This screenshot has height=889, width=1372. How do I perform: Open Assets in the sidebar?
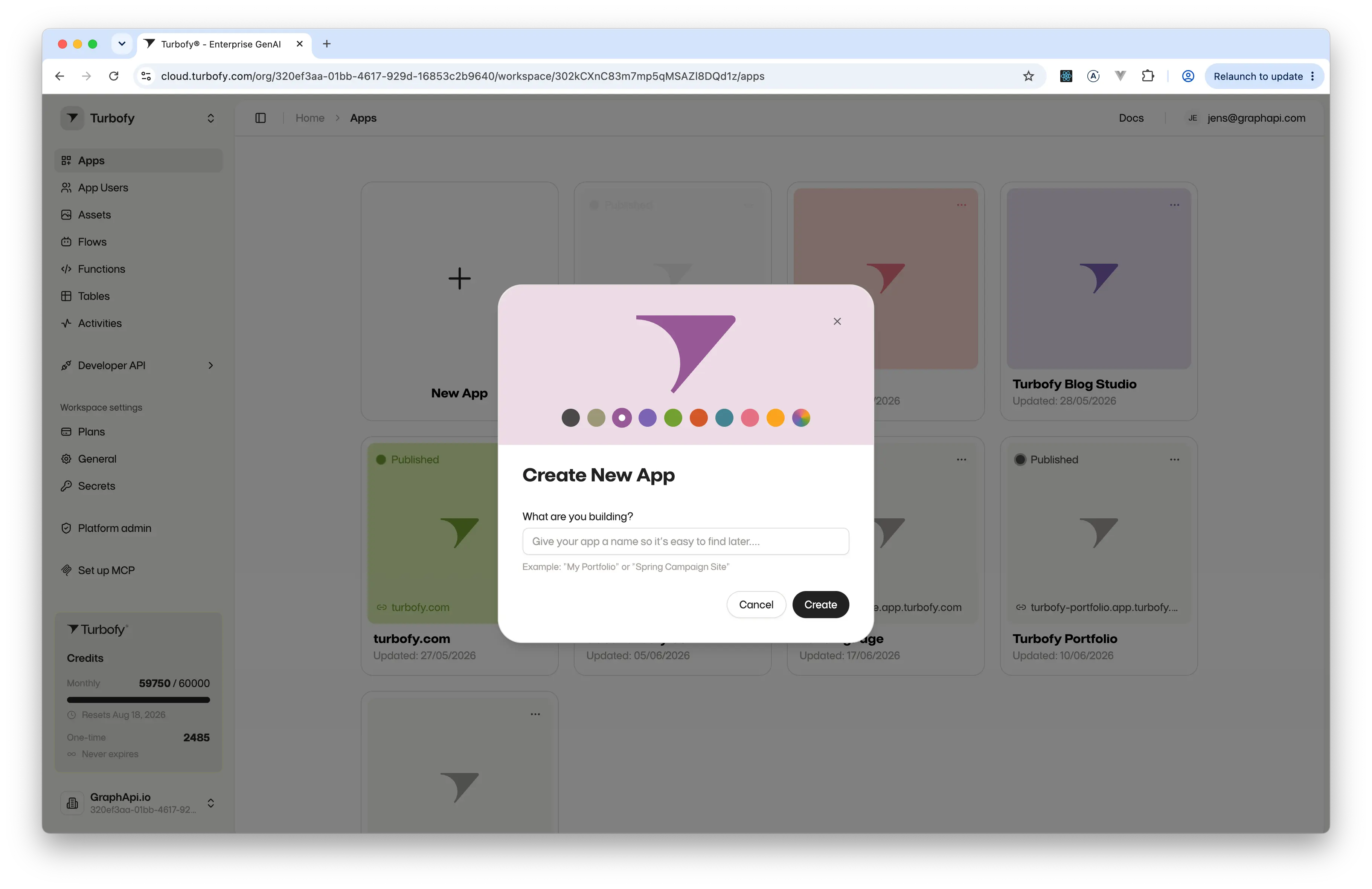pos(138,215)
